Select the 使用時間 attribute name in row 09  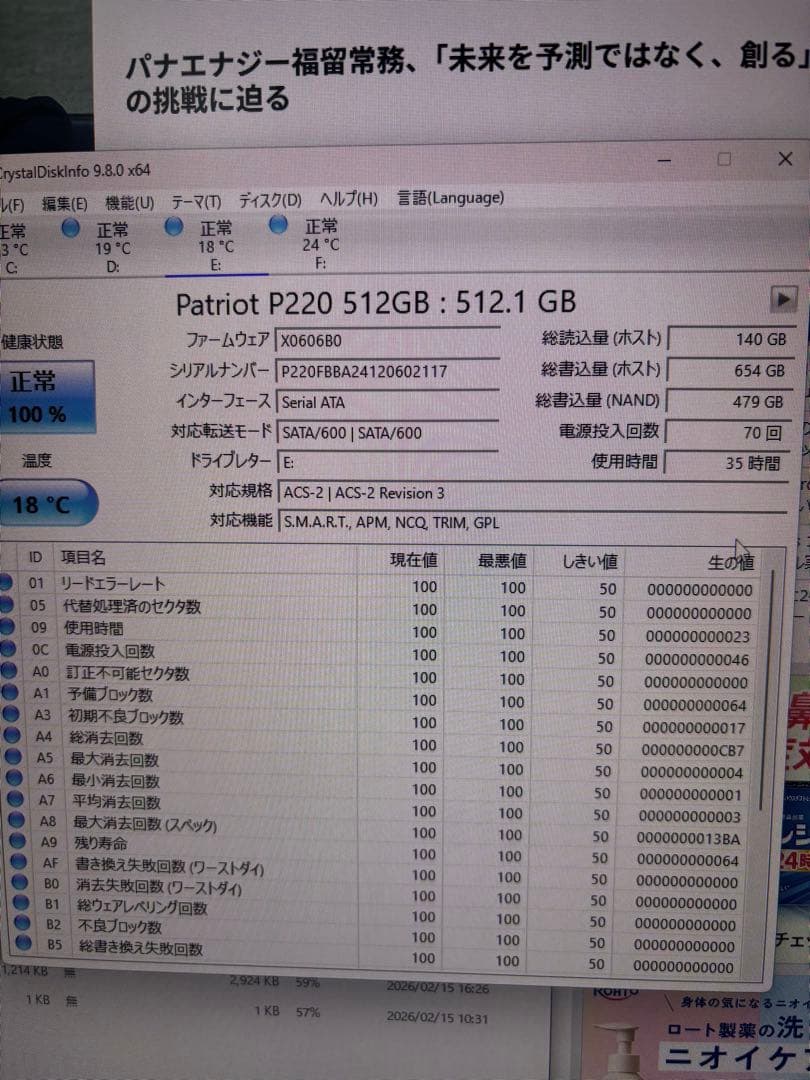click(94, 628)
